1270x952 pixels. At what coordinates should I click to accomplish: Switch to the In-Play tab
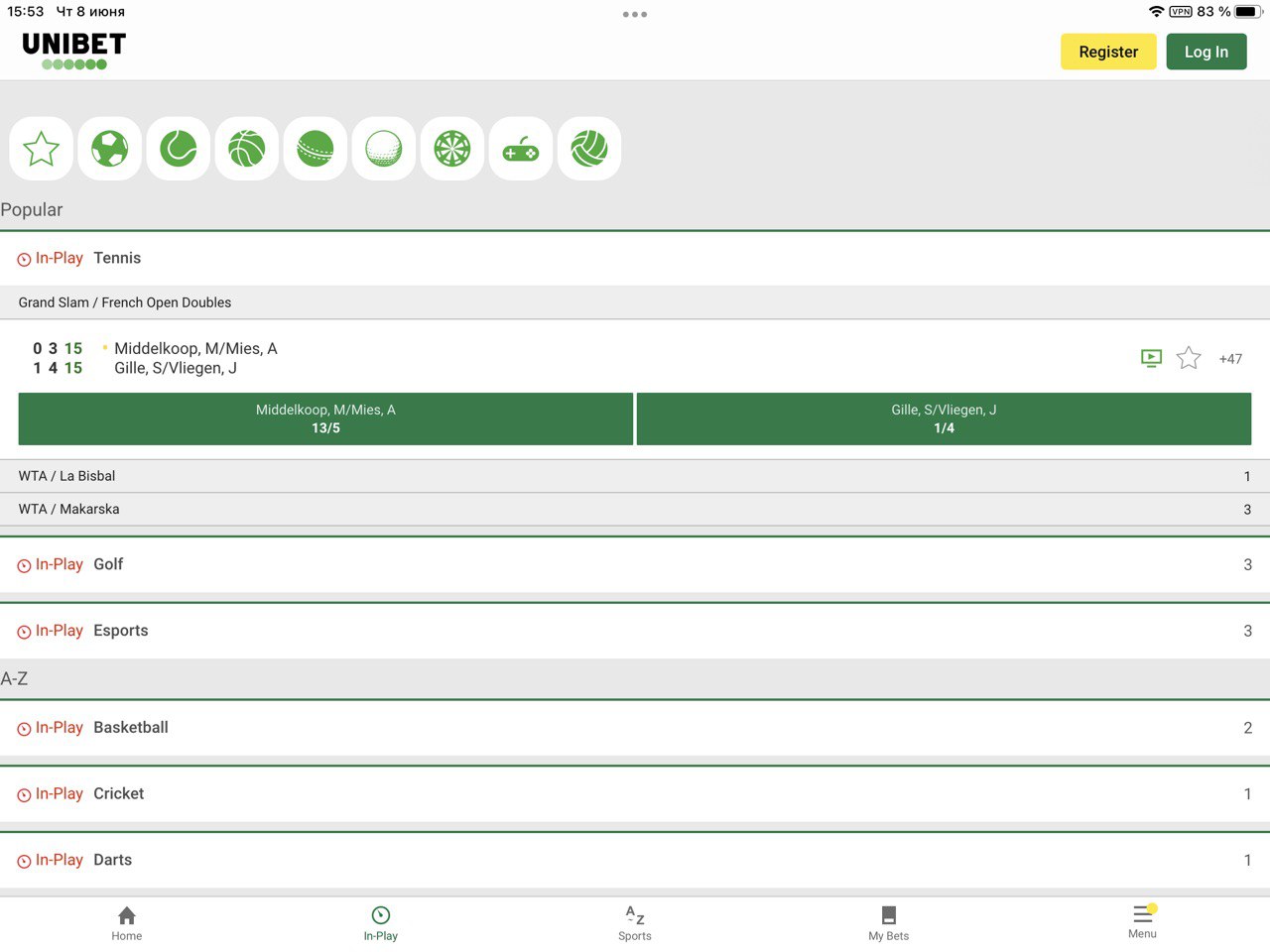pyautogui.click(x=381, y=923)
